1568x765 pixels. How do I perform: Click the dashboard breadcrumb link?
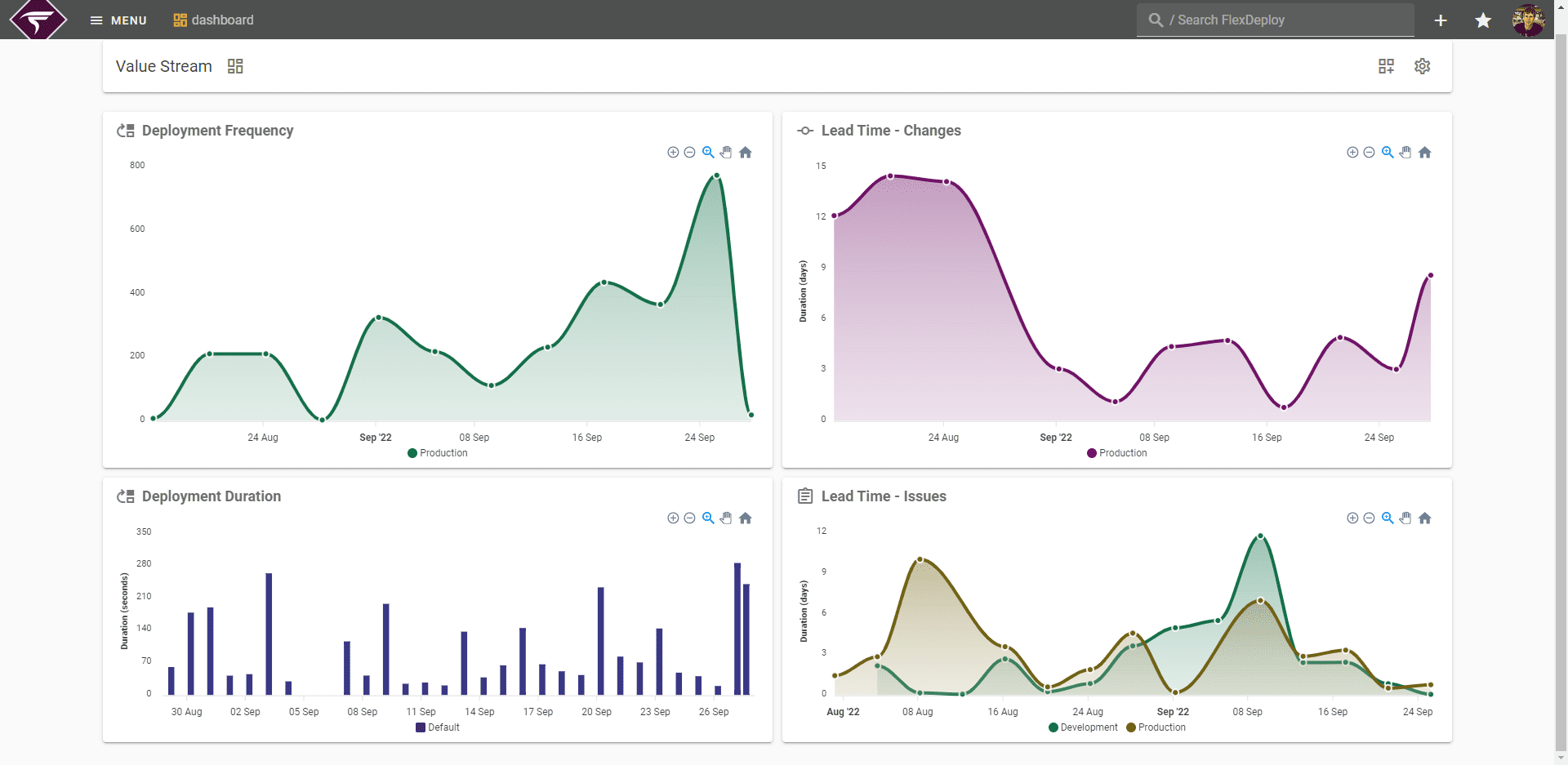coord(214,20)
